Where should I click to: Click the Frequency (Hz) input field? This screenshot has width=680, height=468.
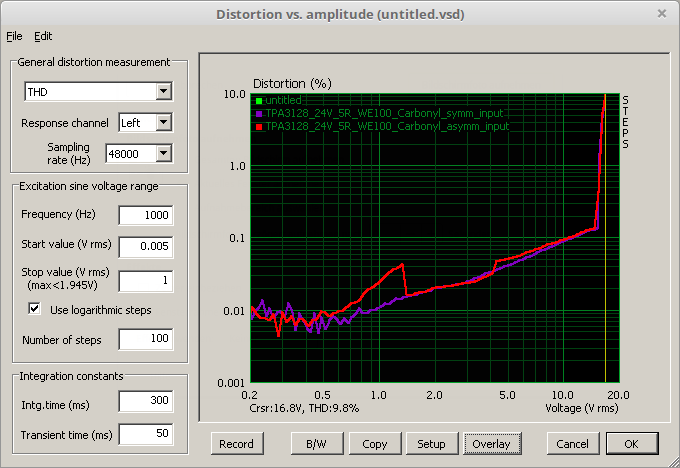click(145, 215)
